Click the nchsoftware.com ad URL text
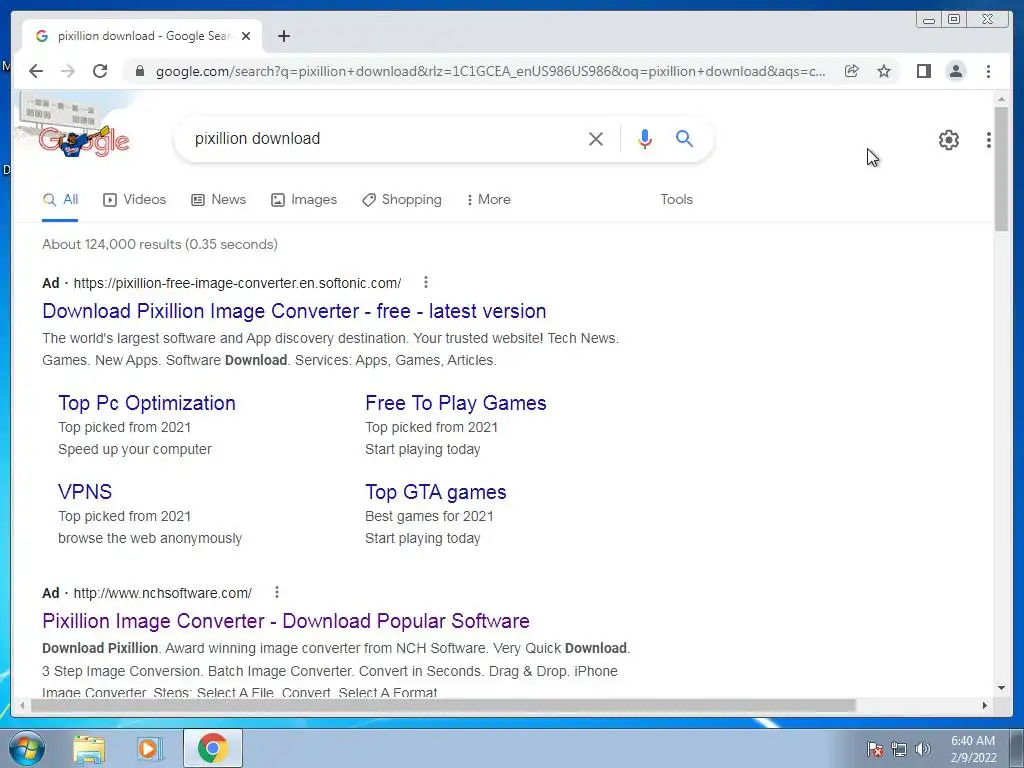Viewport: 1024px width, 768px height. pos(163,593)
